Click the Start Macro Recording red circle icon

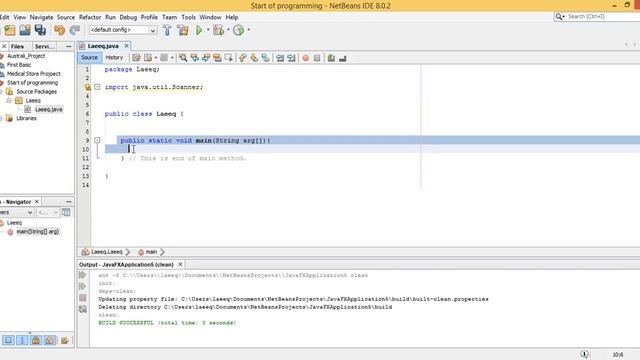tap(306, 58)
